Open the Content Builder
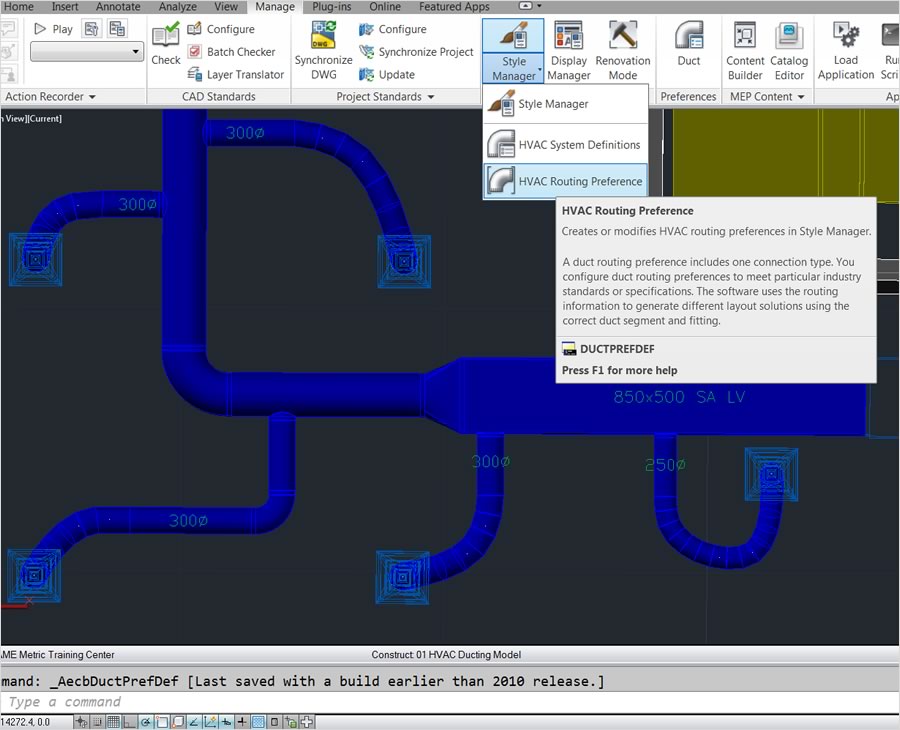 click(745, 50)
